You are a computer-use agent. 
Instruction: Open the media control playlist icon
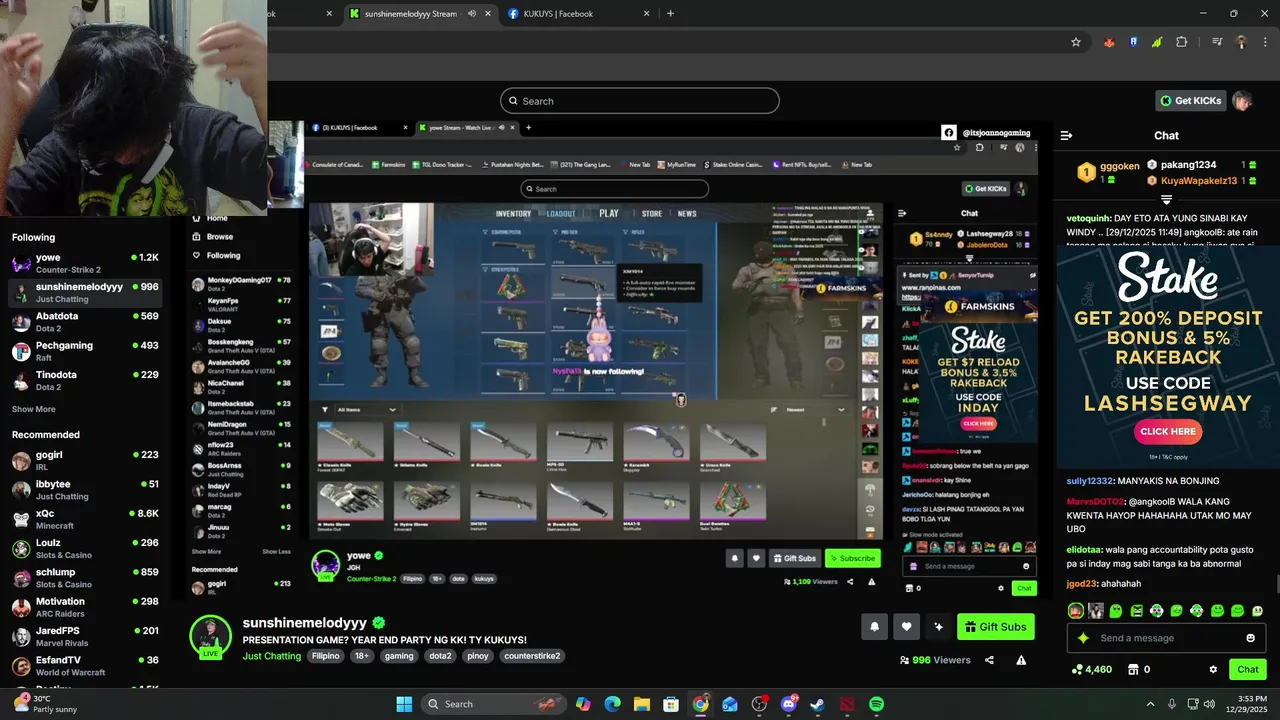point(1217,42)
